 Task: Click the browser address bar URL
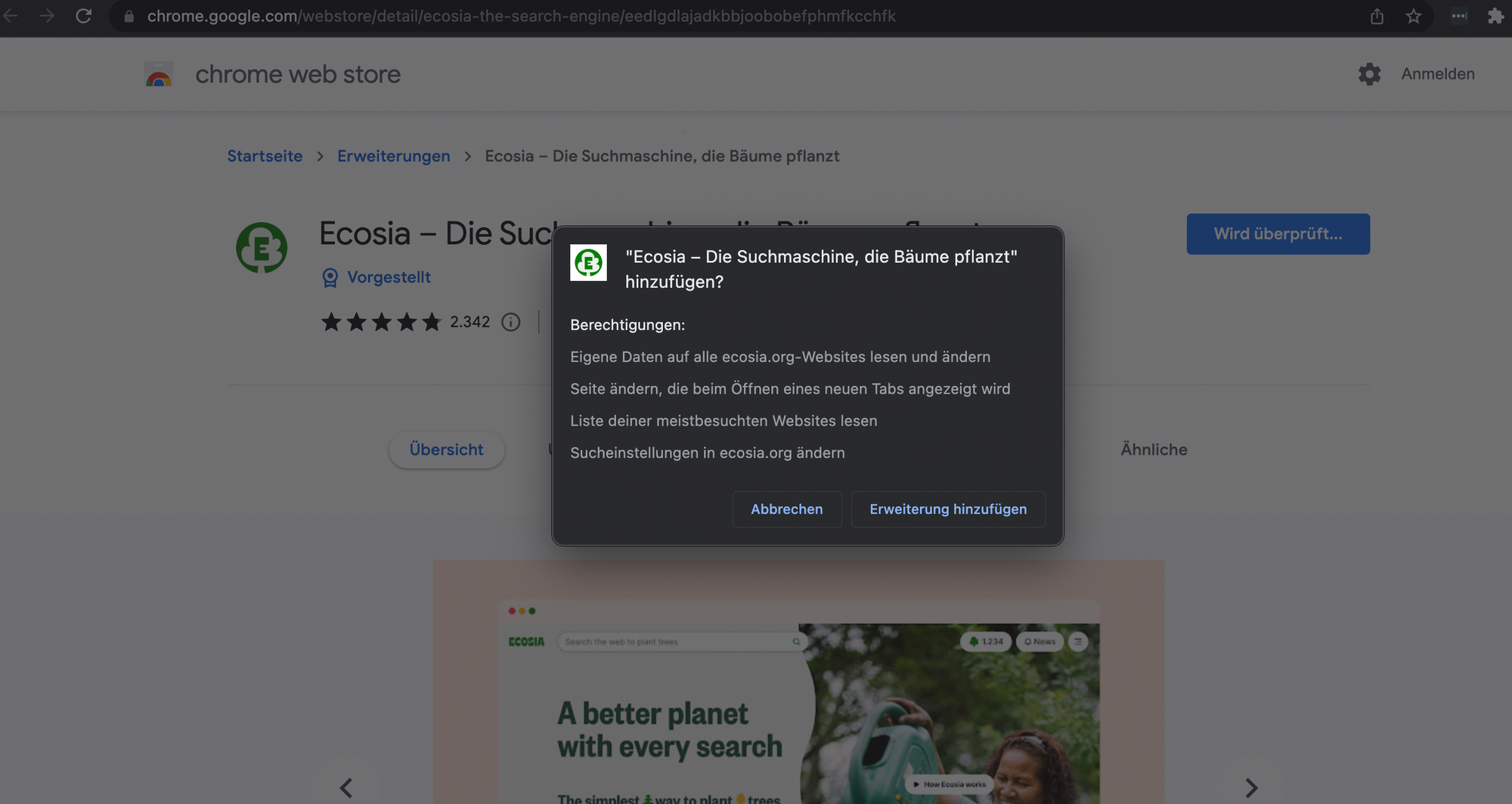(521, 16)
